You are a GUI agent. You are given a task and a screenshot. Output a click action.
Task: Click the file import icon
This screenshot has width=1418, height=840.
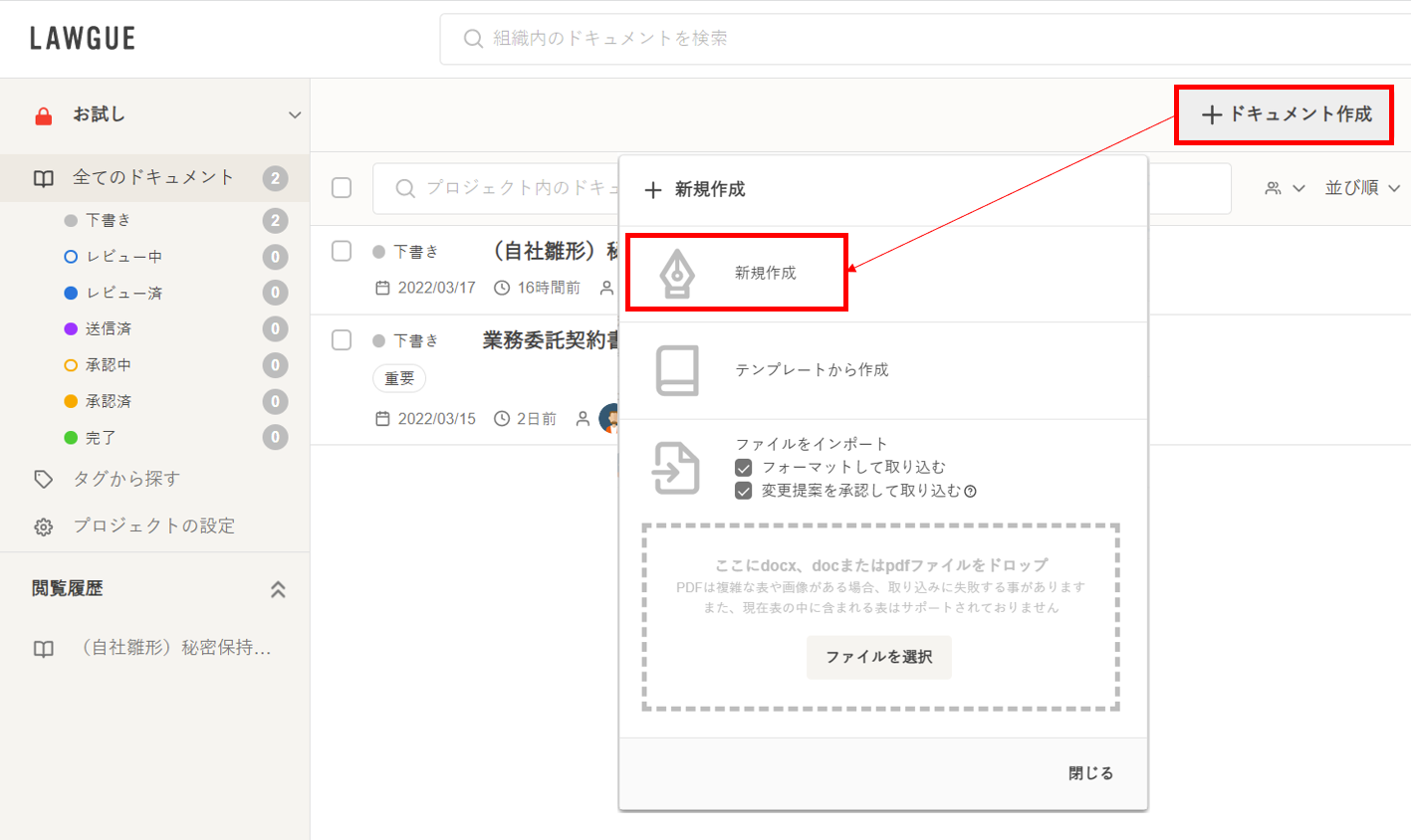point(676,468)
